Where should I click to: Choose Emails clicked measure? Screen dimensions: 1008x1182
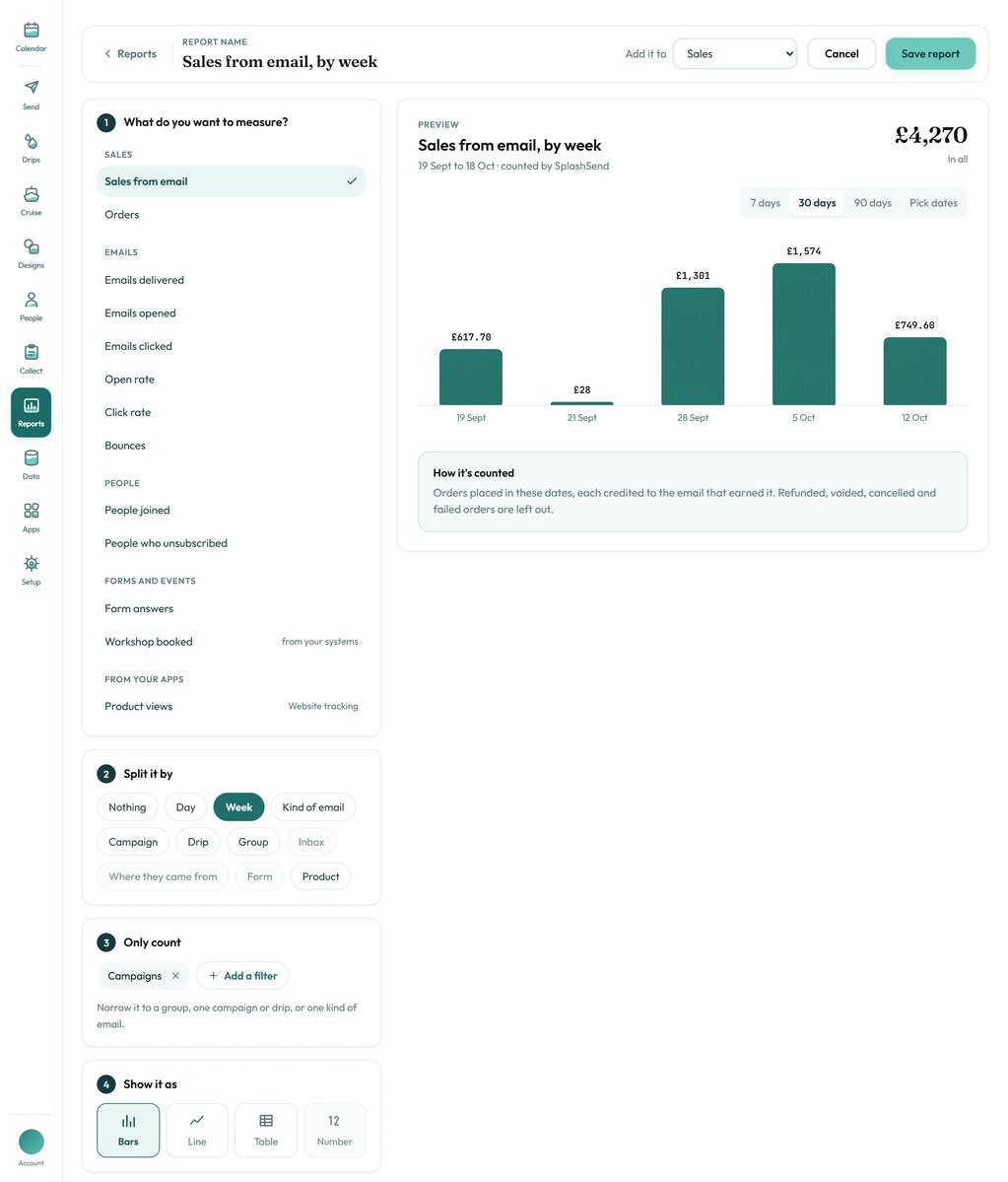[x=232, y=346]
